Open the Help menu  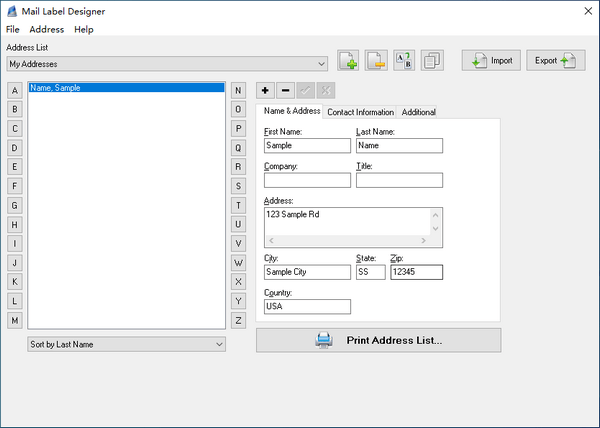(x=84, y=30)
